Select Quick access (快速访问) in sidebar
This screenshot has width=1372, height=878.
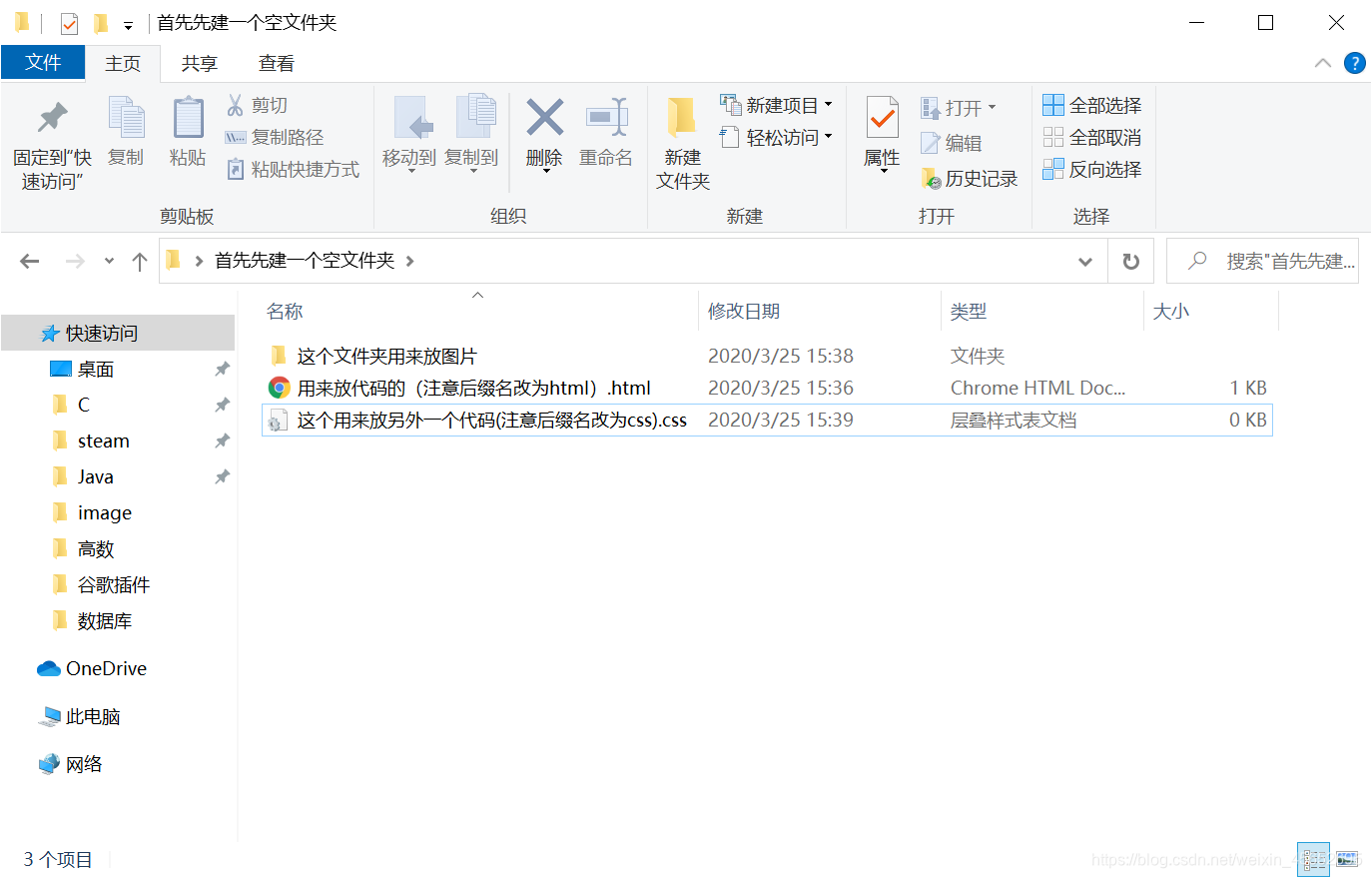pos(118,333)
